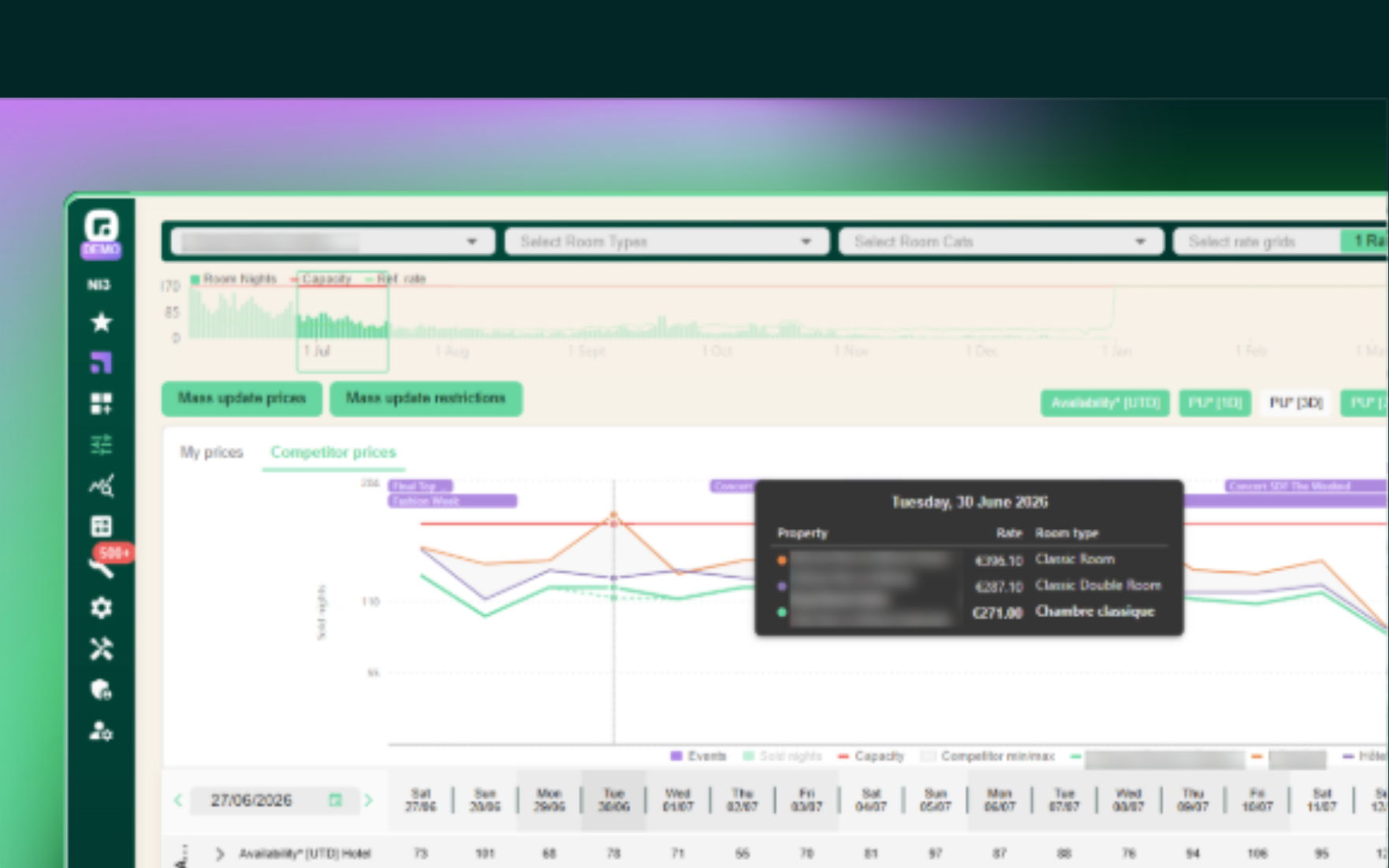Select the Sat 11/07 column header
Viewport: 1389px width, 868px height.
[x=1322, y=800]
